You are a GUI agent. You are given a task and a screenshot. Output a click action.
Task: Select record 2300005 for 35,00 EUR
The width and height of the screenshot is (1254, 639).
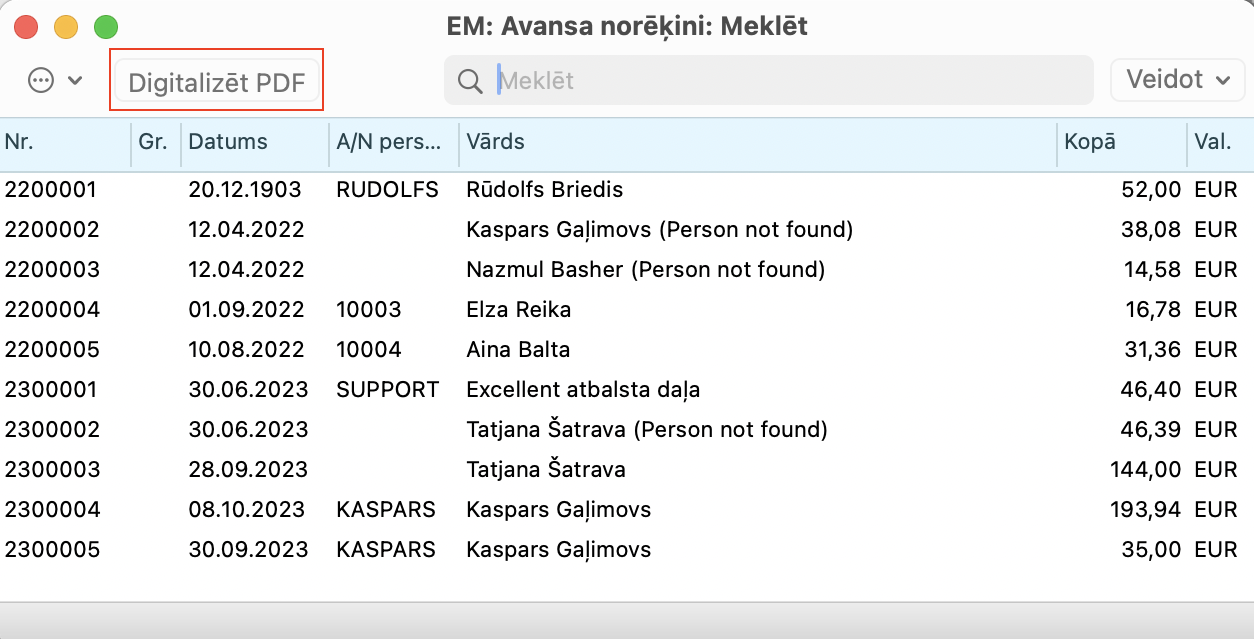coord(558,550)
